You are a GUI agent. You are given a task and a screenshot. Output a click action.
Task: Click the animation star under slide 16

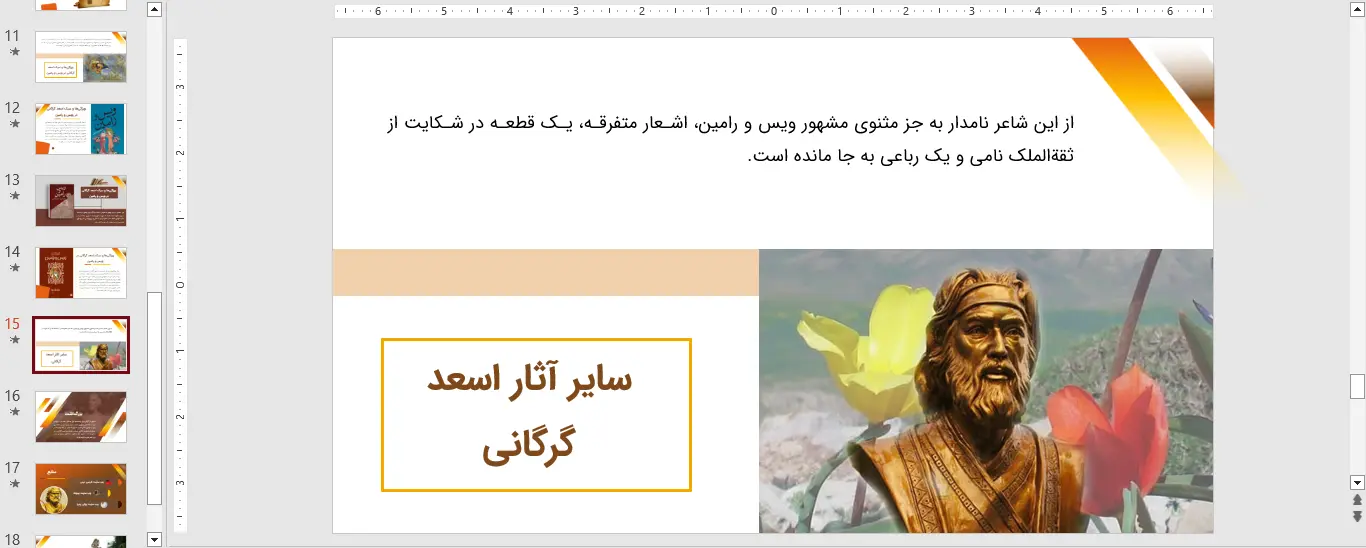14,412
